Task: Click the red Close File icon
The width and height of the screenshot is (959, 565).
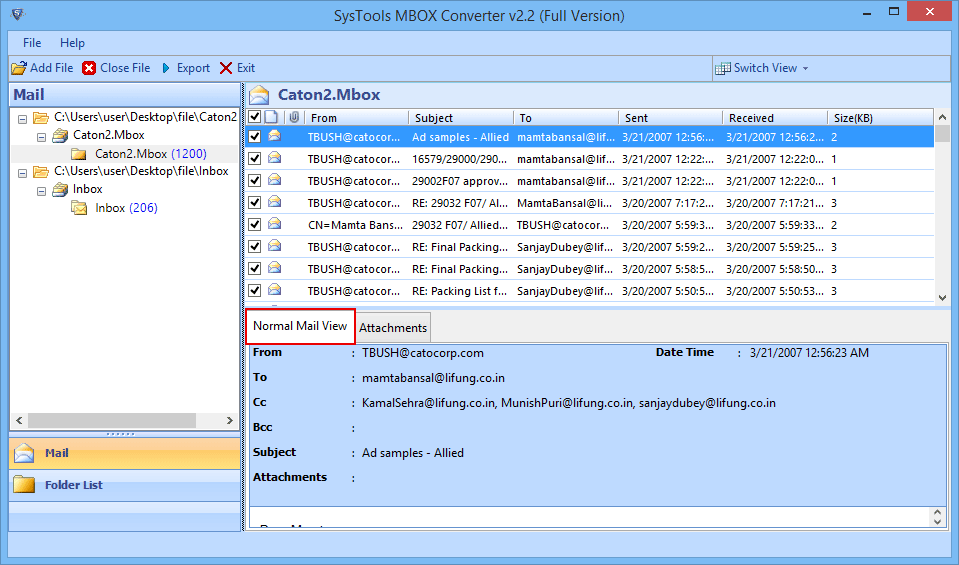Action: [89, 68]
